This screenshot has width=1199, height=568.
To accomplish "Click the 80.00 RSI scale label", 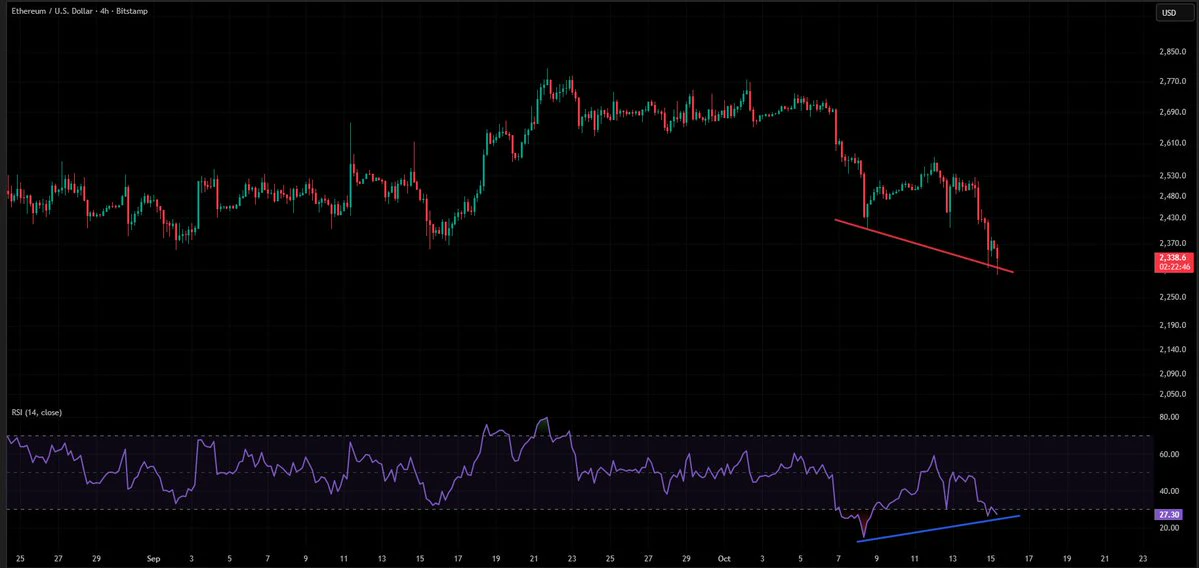I will 1168,417.
